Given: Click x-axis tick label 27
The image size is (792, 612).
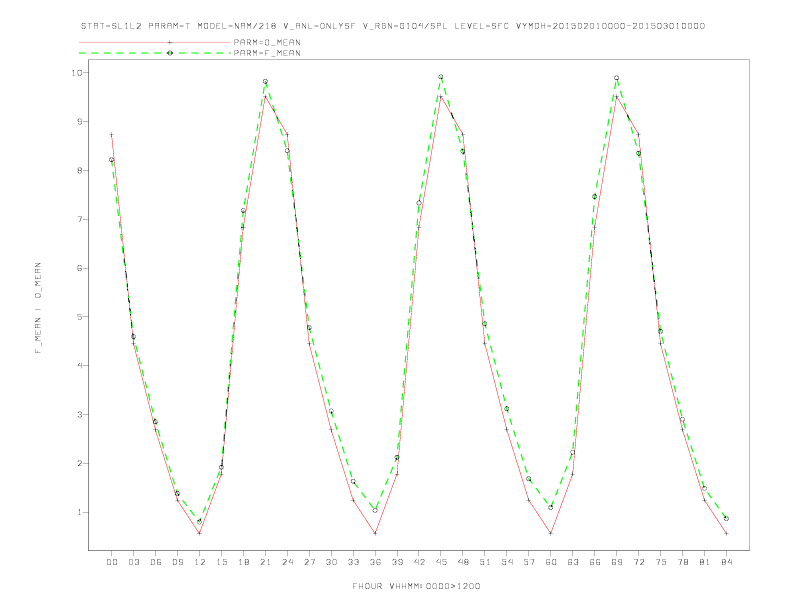Looking at the screenshot, I should [309, 562].
